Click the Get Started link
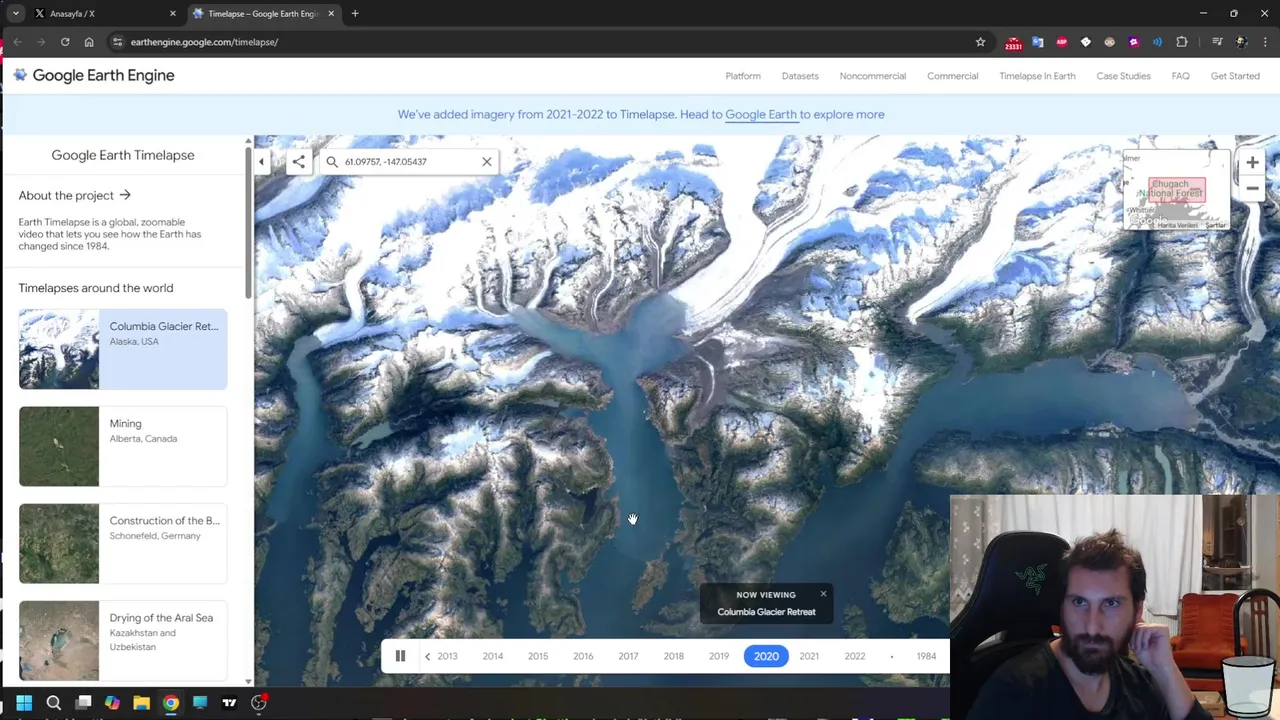 pyautogui.click(x=1235, y=76)
